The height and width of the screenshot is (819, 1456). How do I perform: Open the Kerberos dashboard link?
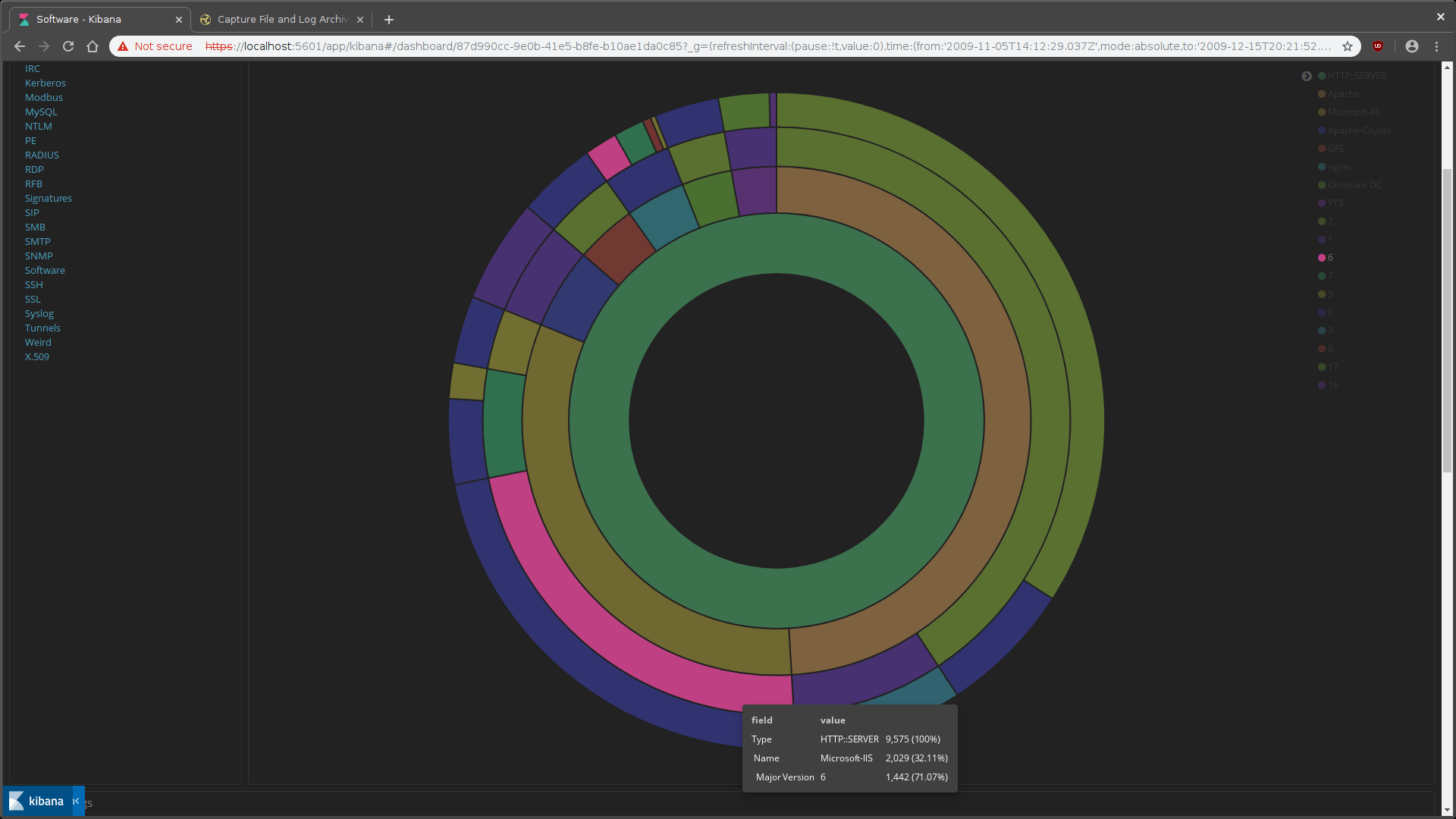pyautogui.click(x=45, y=83)
